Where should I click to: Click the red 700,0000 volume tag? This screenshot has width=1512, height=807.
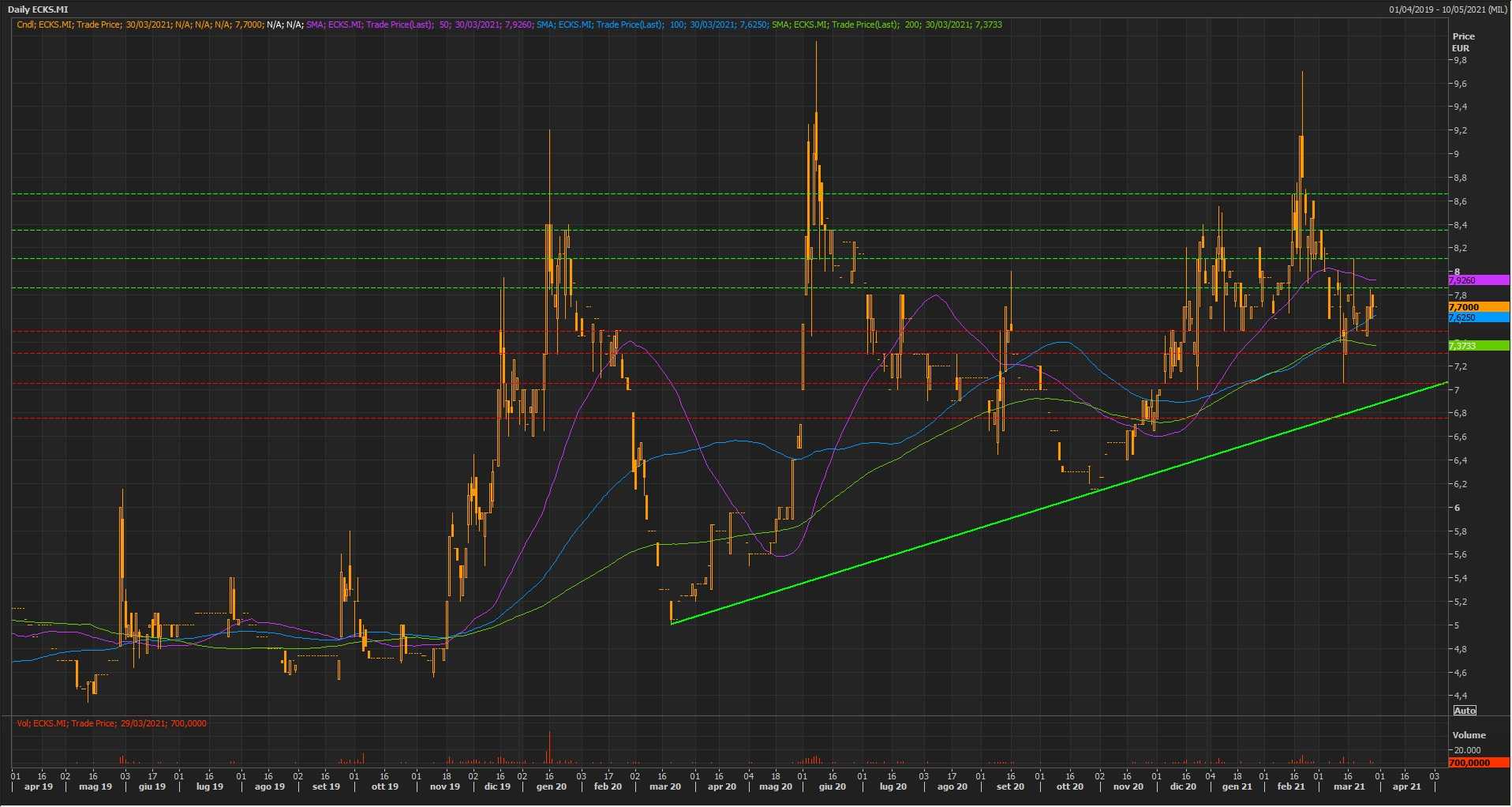tap(1477, 763)
